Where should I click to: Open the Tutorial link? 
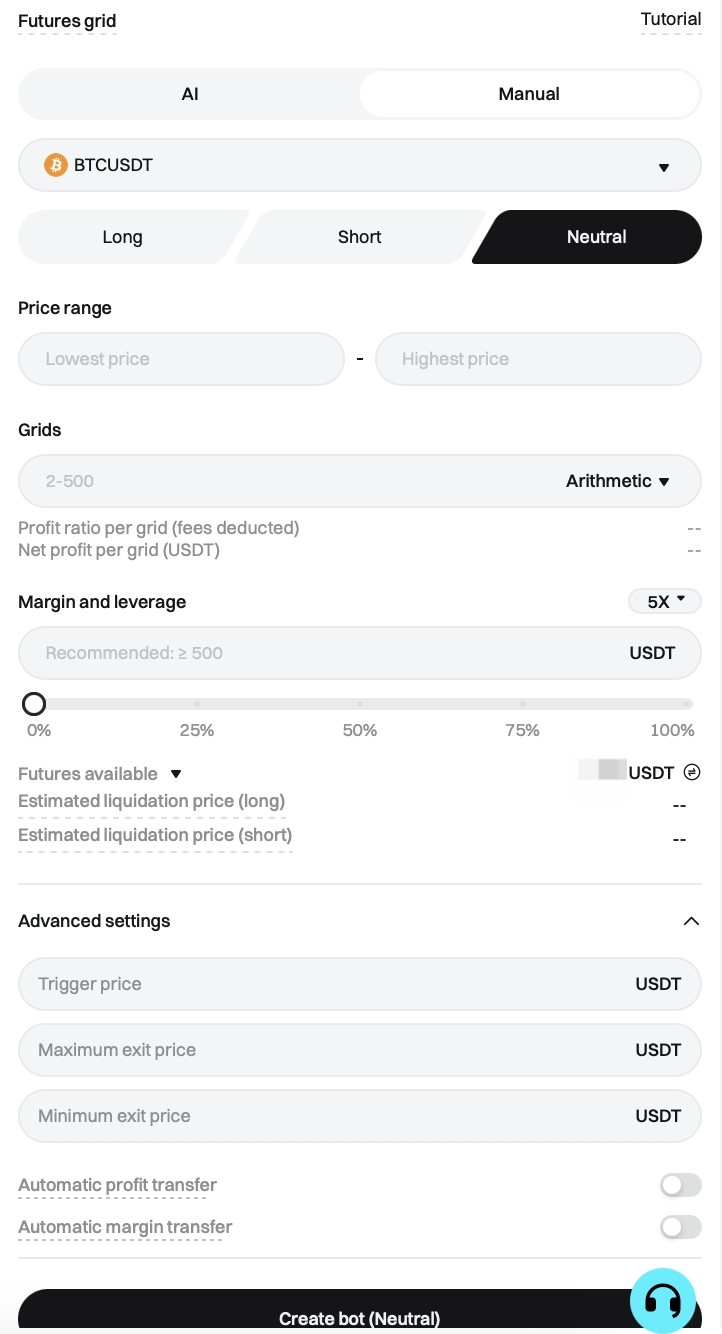pos(670,19)
